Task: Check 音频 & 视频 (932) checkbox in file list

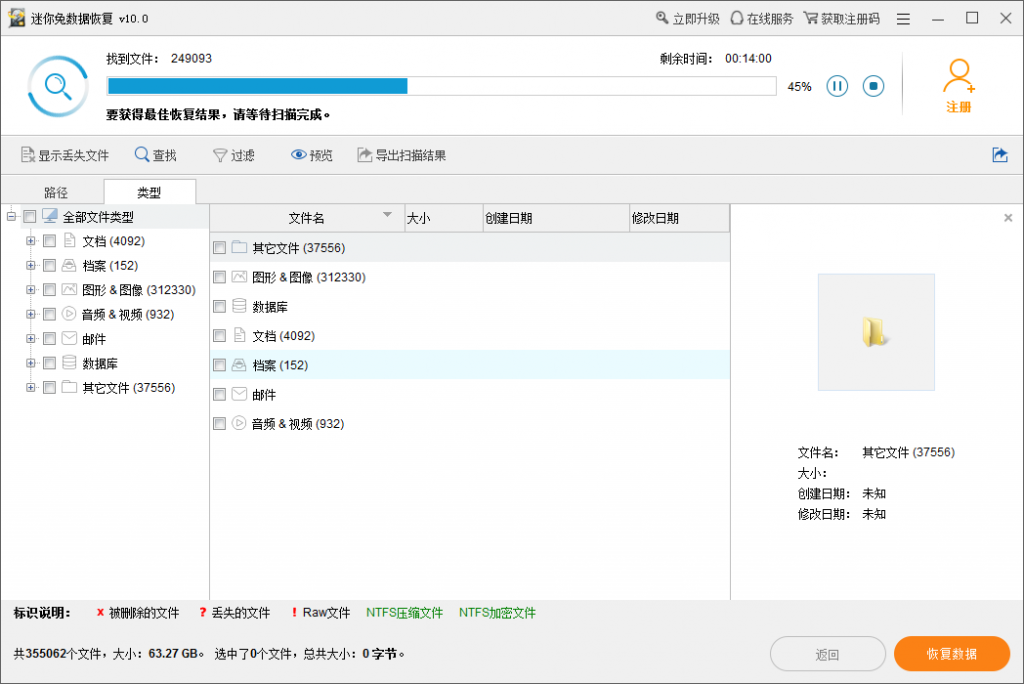Action: tap(219, 424)
